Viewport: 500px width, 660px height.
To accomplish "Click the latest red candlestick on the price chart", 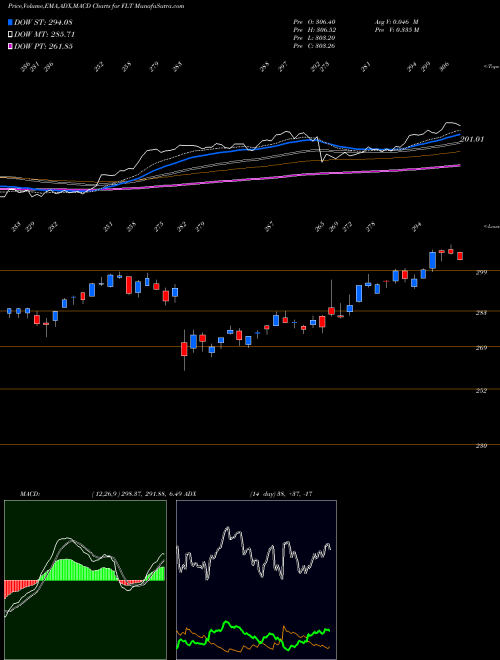I will 460,256.
